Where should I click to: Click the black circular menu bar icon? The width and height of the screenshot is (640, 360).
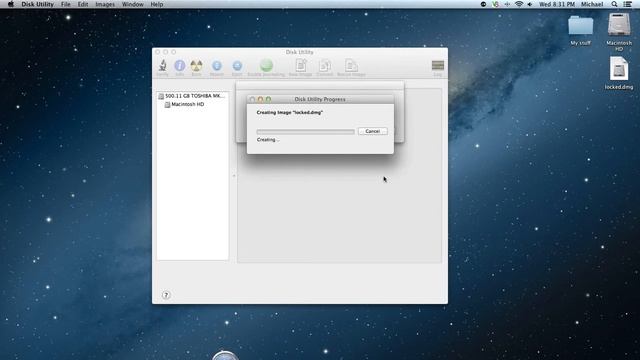(483, 4)
